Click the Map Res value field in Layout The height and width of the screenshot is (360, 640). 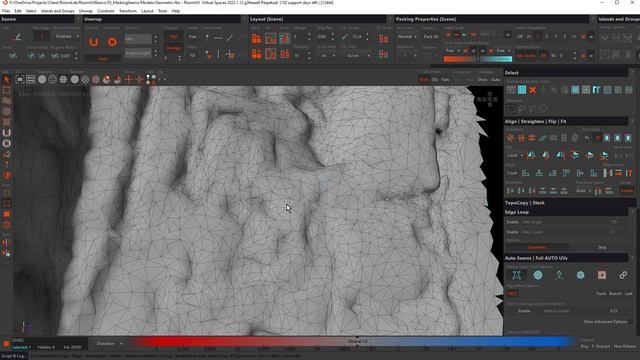coord(322,37)
